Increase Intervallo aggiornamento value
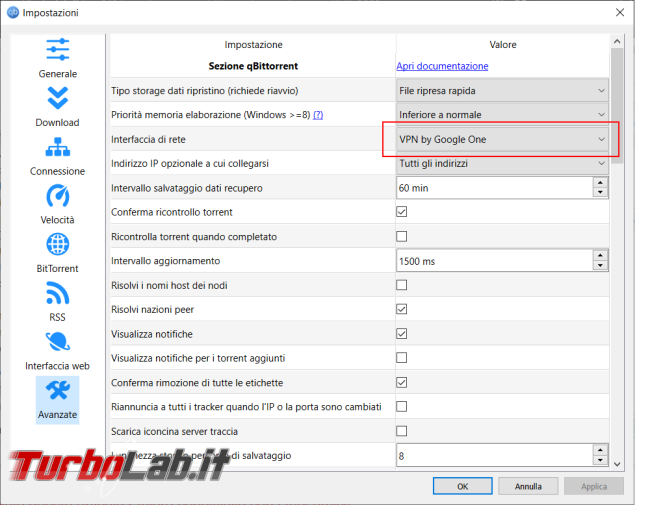 600,256
